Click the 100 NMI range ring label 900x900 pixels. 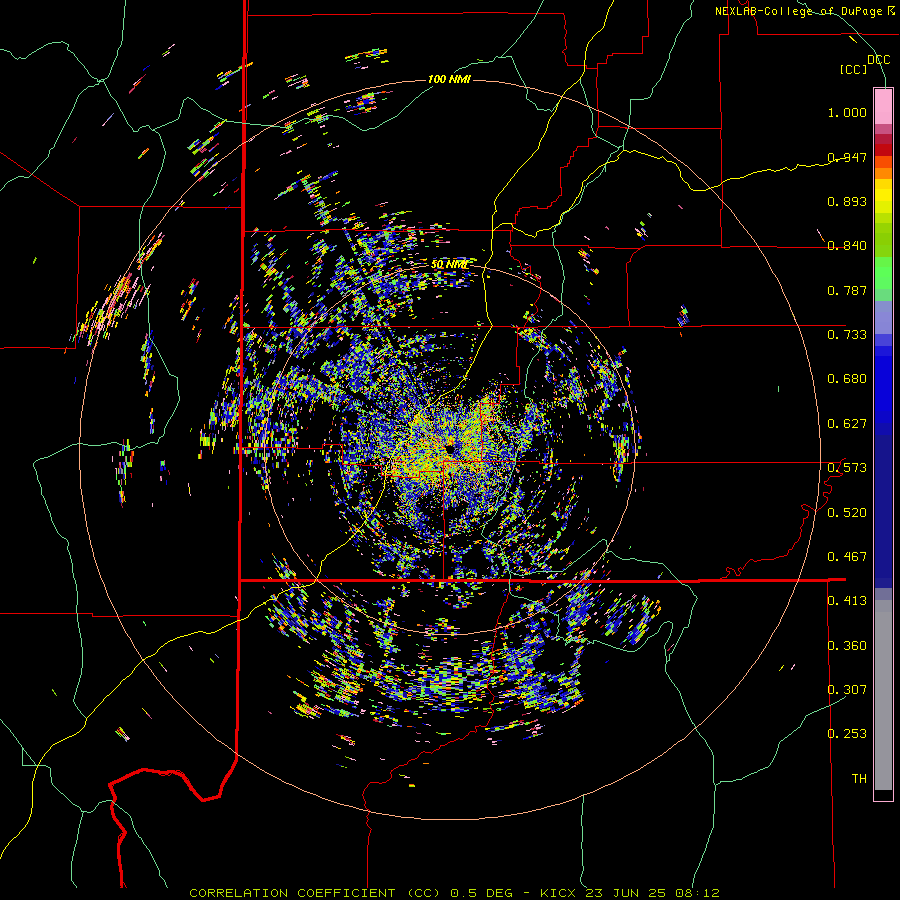point(449,79)
